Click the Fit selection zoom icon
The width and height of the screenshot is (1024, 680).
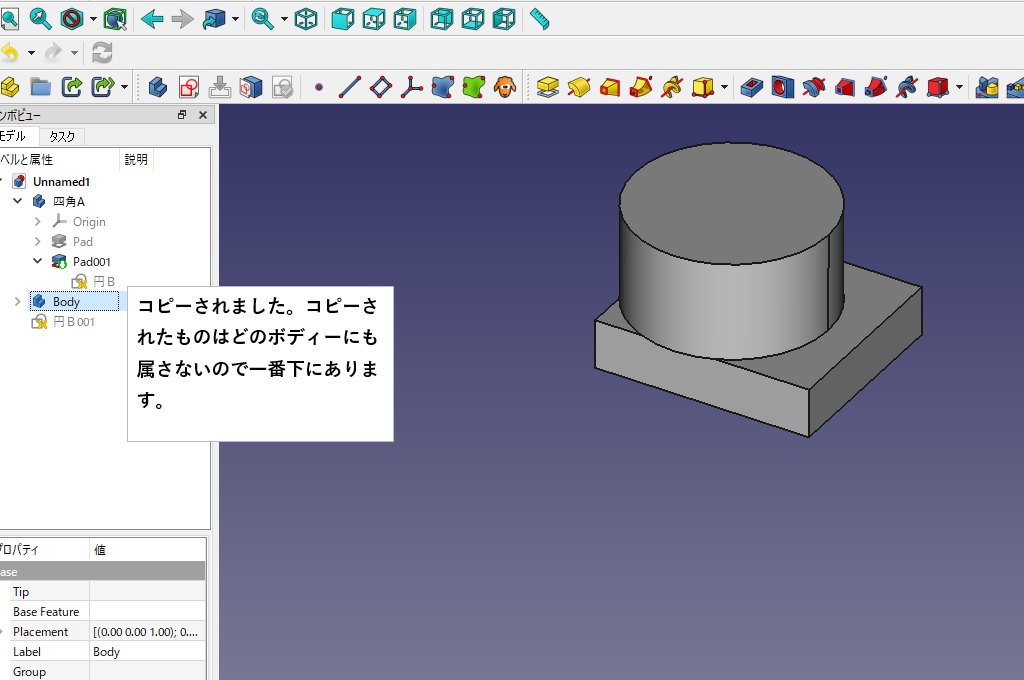(x=40, y=19)
